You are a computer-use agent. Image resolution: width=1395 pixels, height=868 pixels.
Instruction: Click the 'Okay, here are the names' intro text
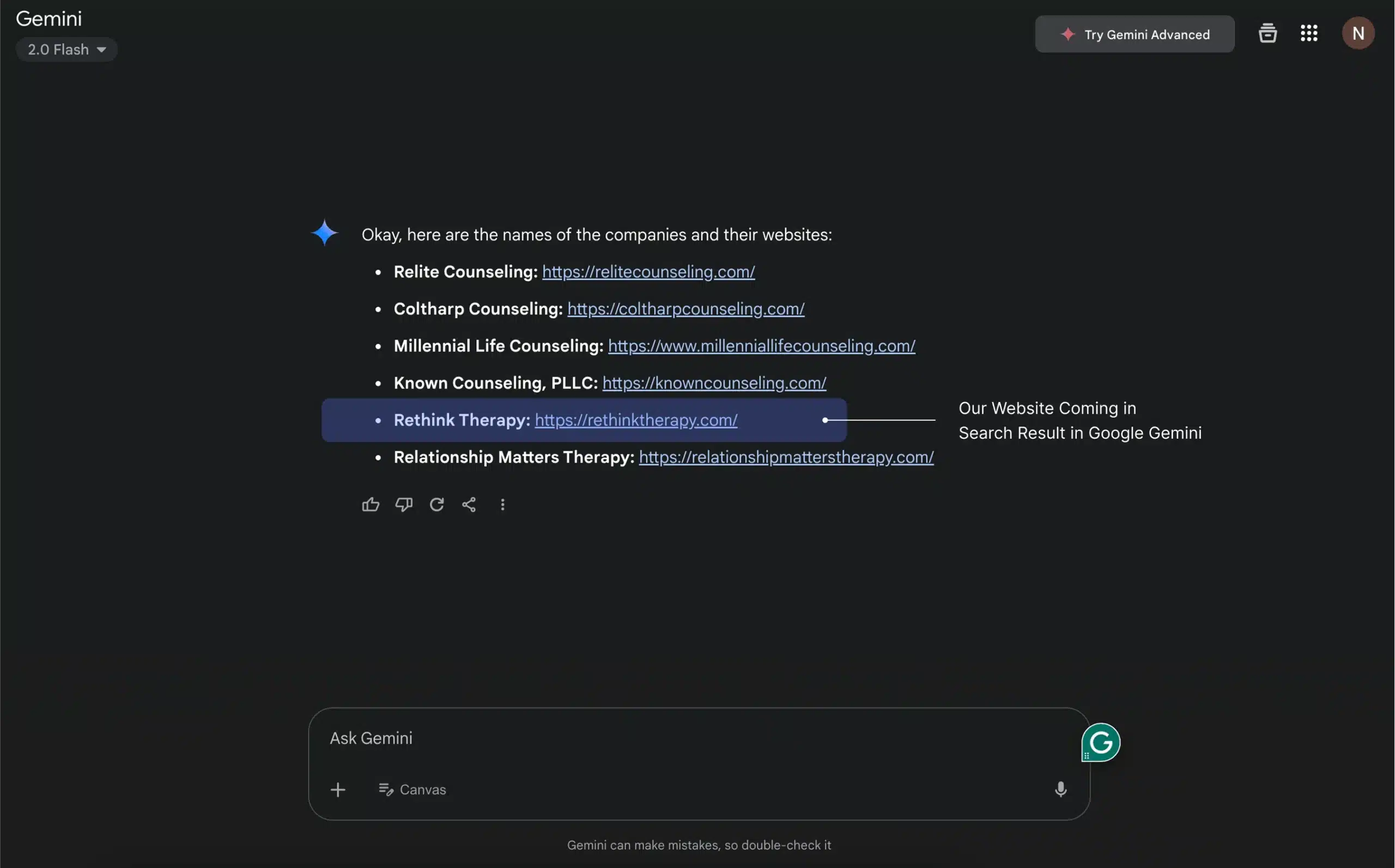(x=597, y=235)
